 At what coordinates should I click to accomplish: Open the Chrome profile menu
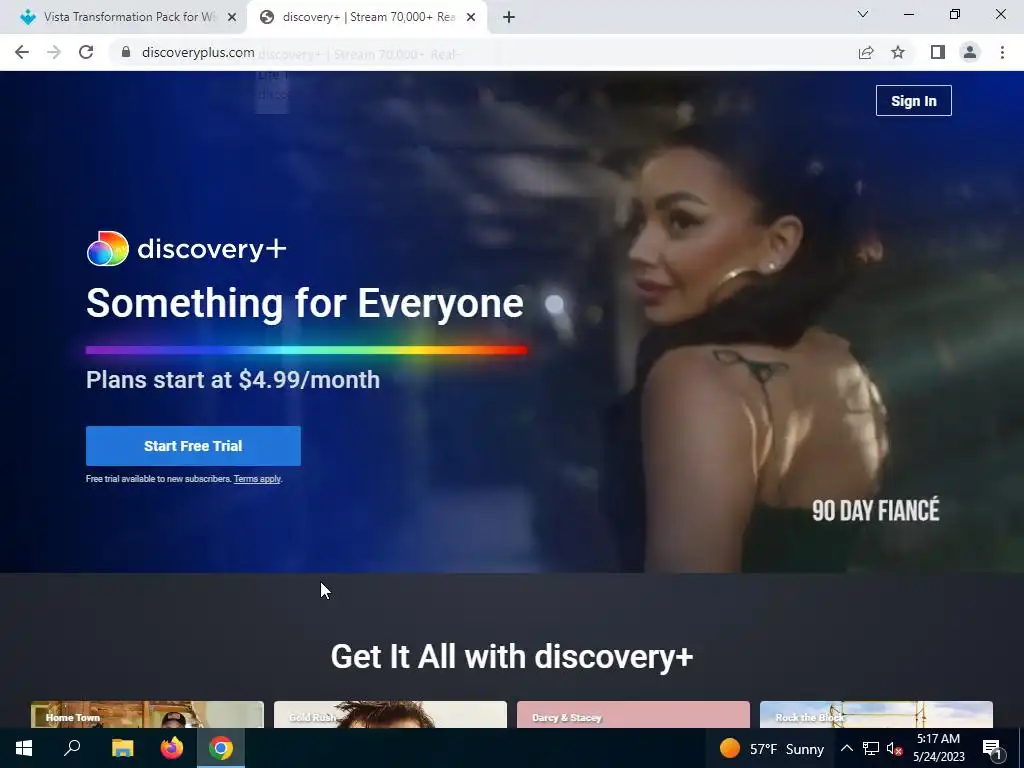(970, 52)
